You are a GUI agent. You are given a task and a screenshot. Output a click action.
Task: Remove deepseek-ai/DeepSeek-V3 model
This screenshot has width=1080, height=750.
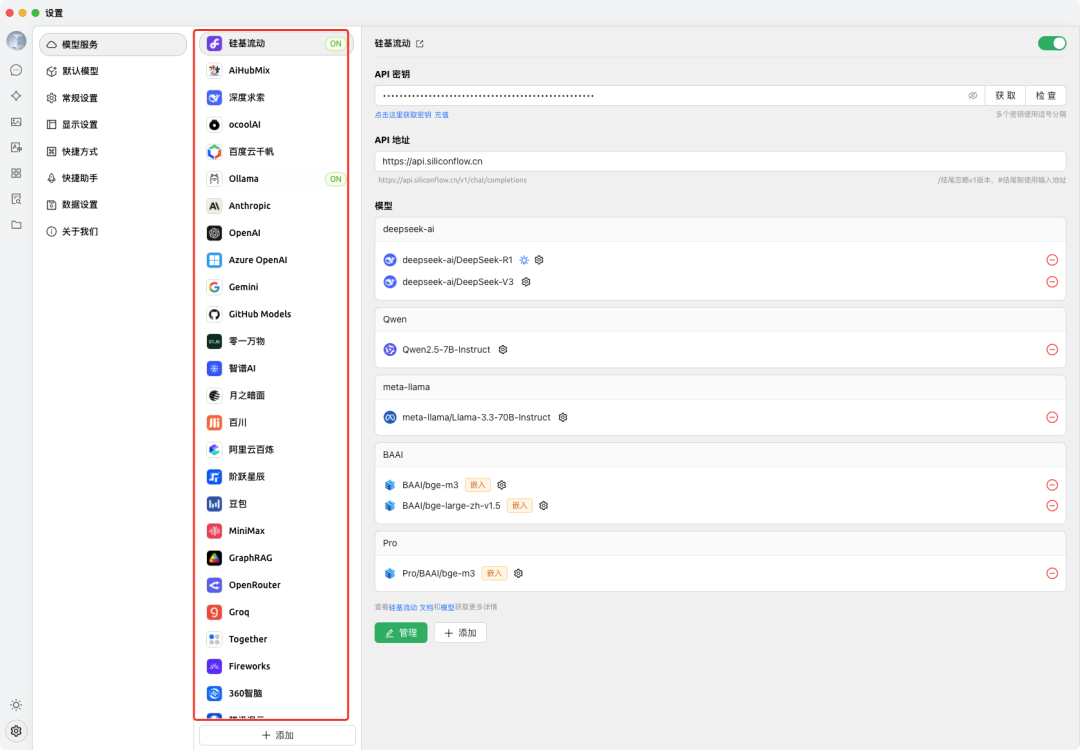(1052, 282)
